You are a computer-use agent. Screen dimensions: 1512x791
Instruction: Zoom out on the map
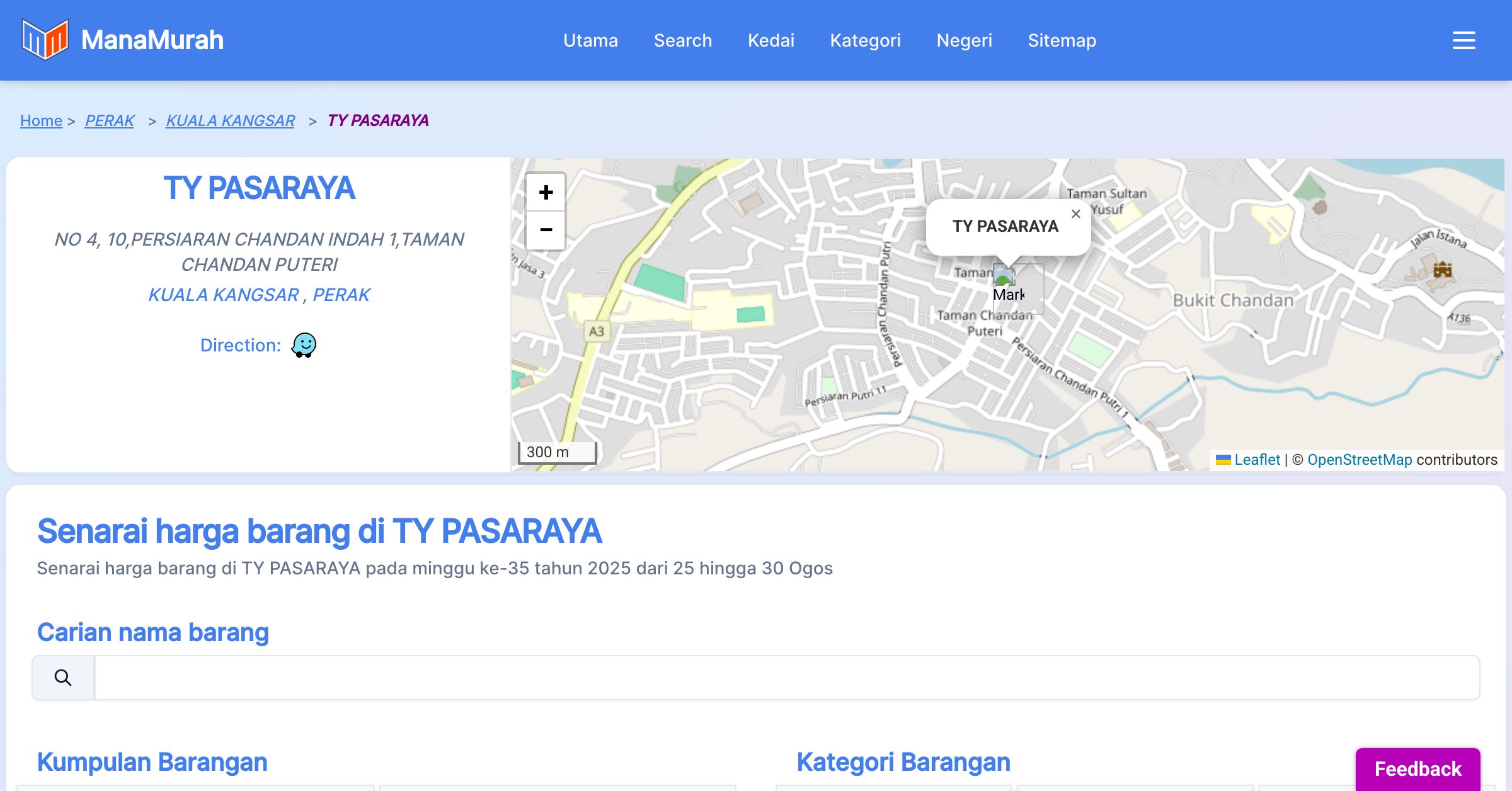click(x=546, y=230)
